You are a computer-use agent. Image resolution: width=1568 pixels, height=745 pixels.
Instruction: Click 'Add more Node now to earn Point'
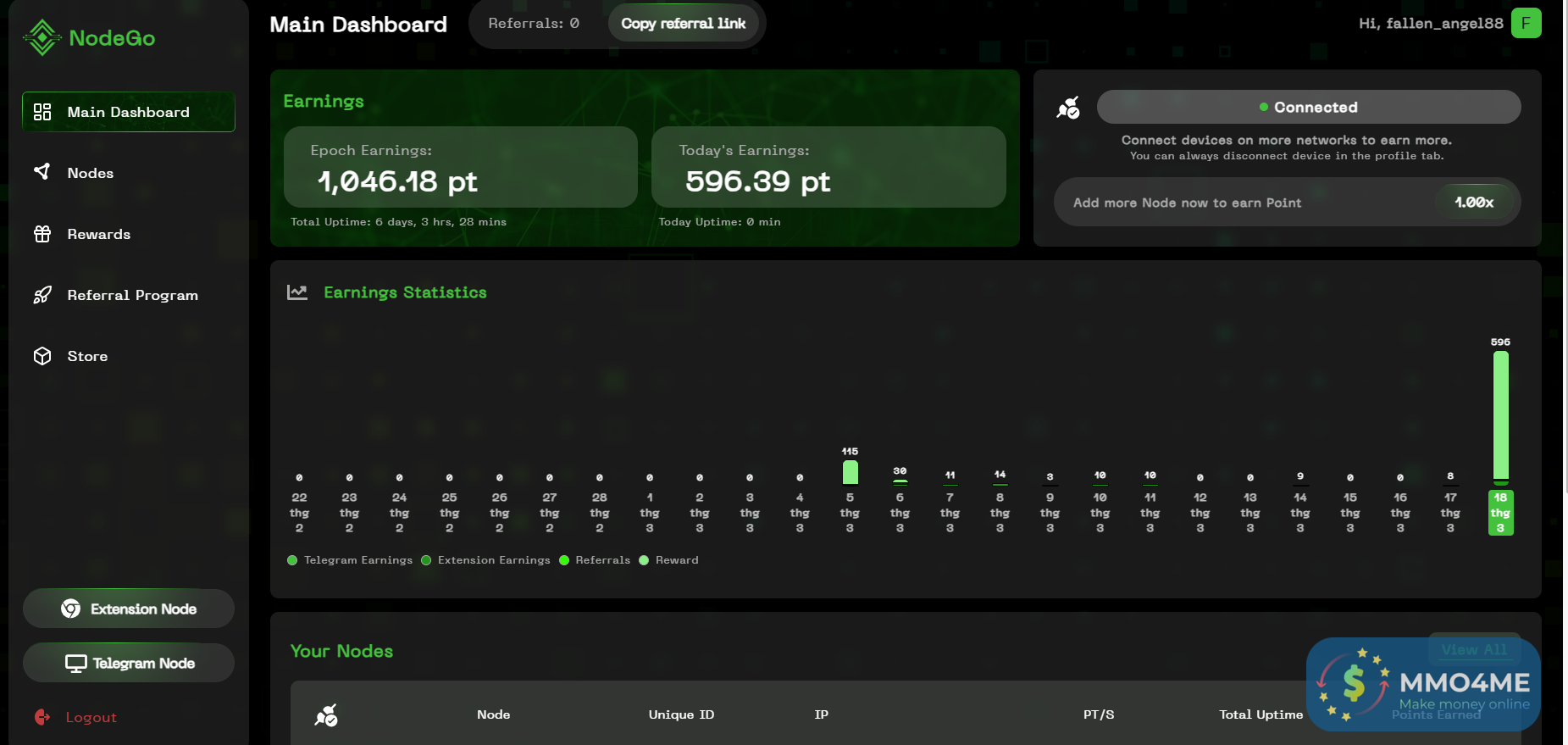pyautogui.click(x=1187, y=203)
